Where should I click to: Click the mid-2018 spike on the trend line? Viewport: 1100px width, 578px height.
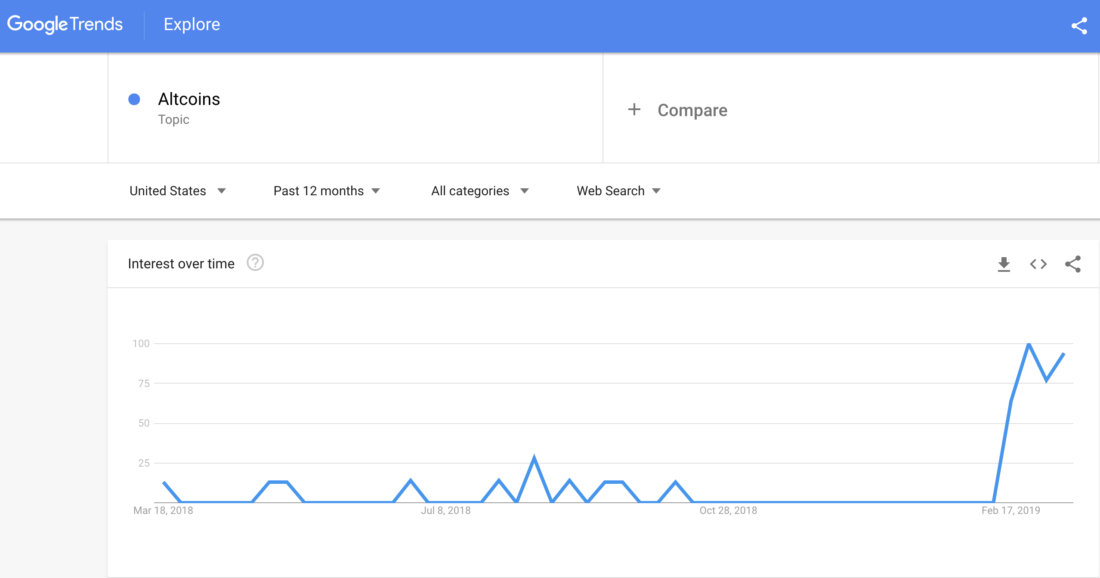(535, 455)
